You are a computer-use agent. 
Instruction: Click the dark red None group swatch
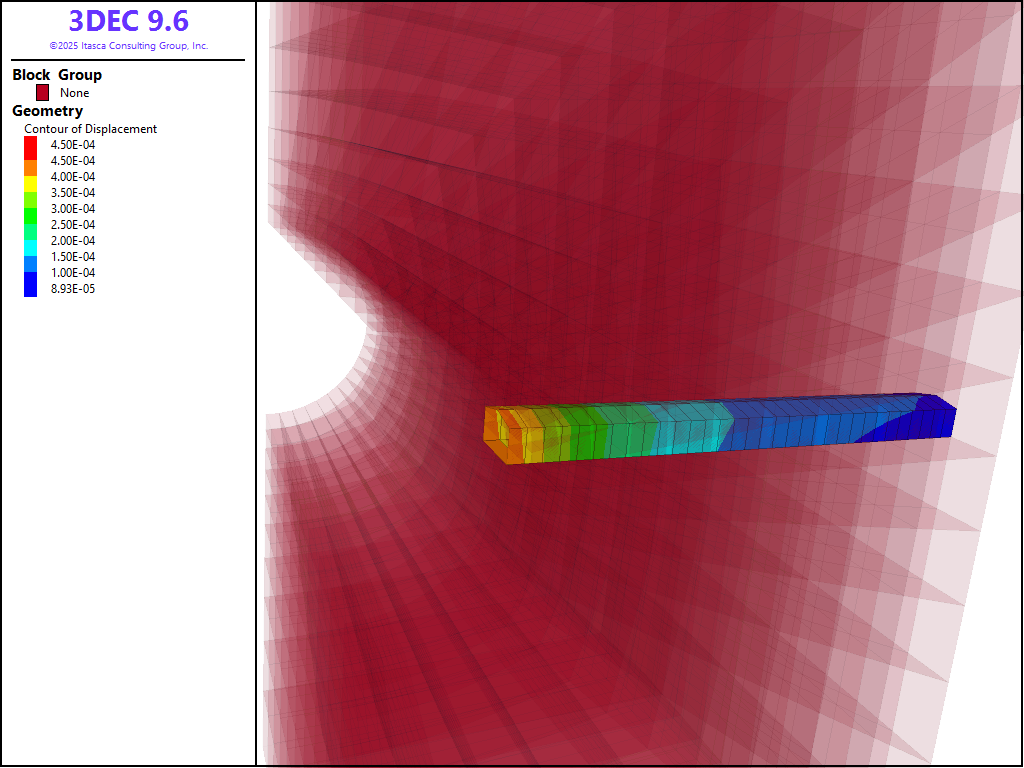[43, 92]
